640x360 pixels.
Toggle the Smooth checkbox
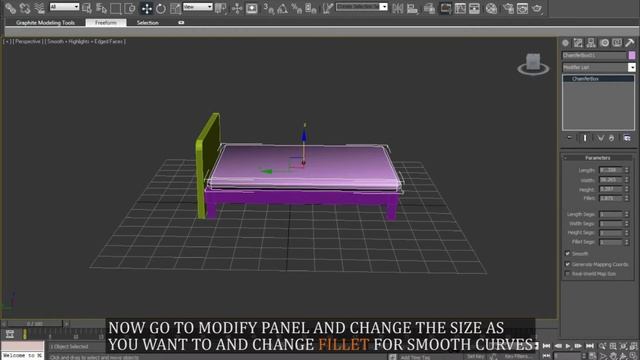[x=567, y=253]
